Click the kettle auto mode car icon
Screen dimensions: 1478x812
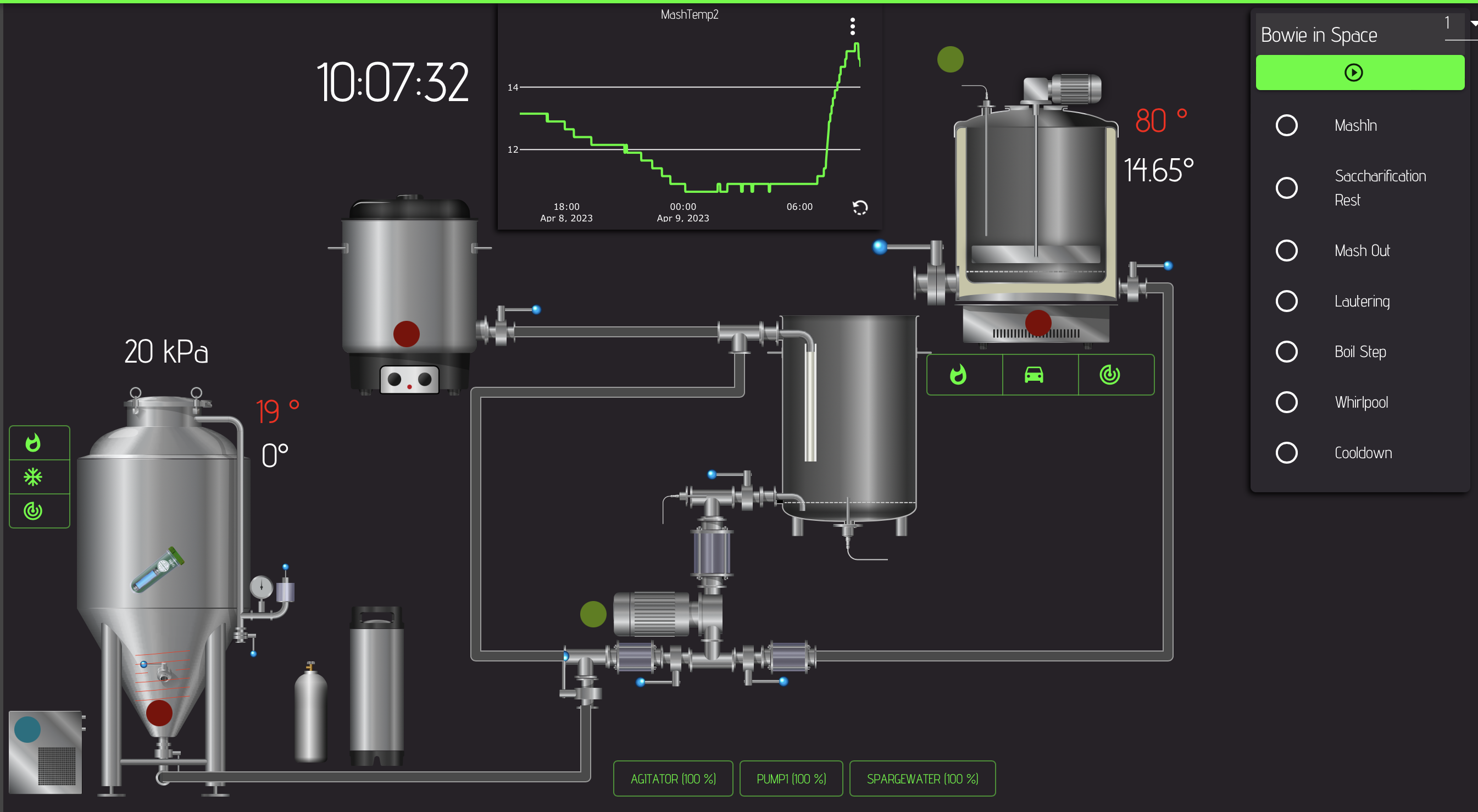click(x=1034, y=375)
